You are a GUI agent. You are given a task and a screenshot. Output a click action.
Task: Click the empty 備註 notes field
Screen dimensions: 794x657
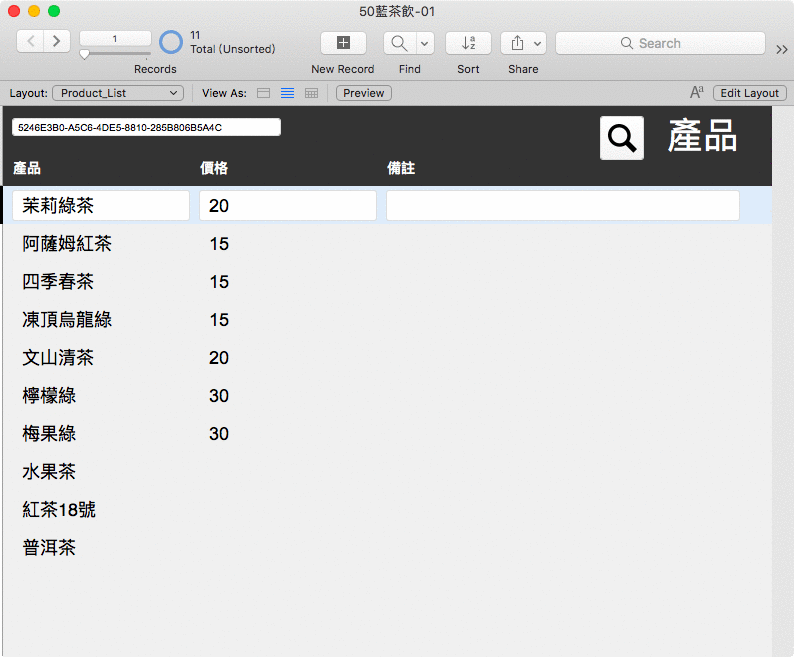click(x=563, y=206)
